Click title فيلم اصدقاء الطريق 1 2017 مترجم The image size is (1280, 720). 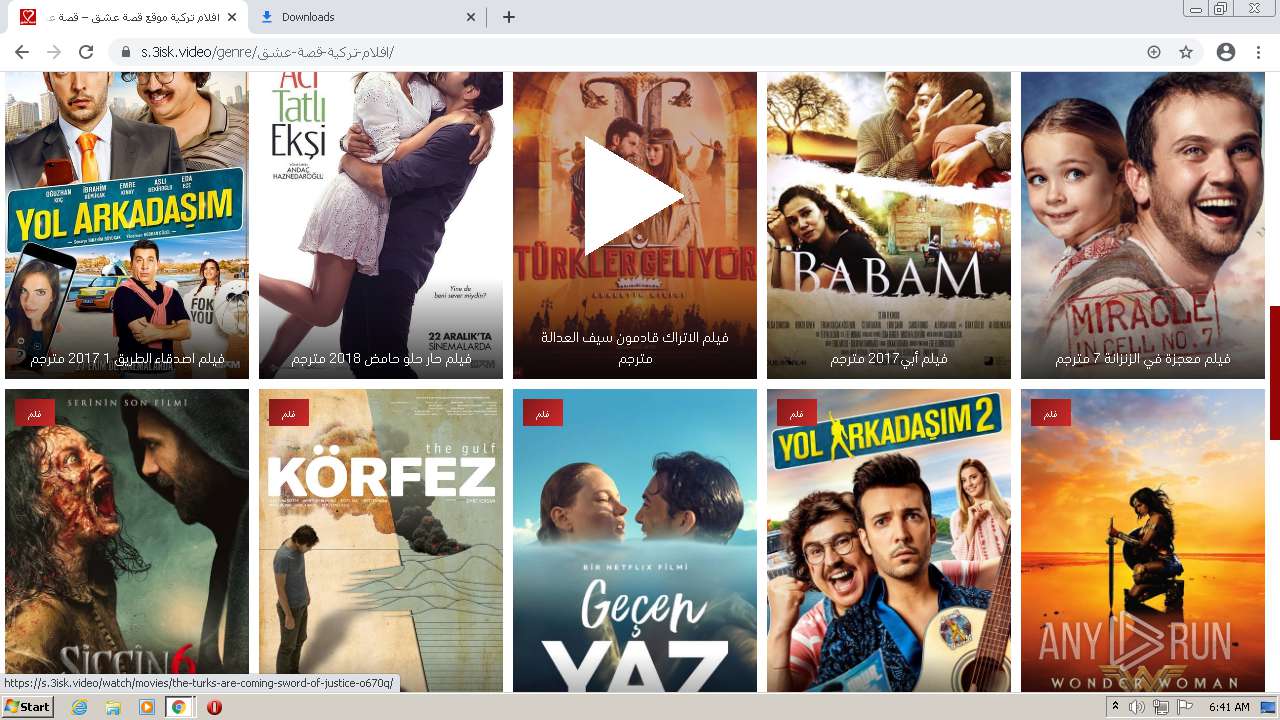click(127, 358)
